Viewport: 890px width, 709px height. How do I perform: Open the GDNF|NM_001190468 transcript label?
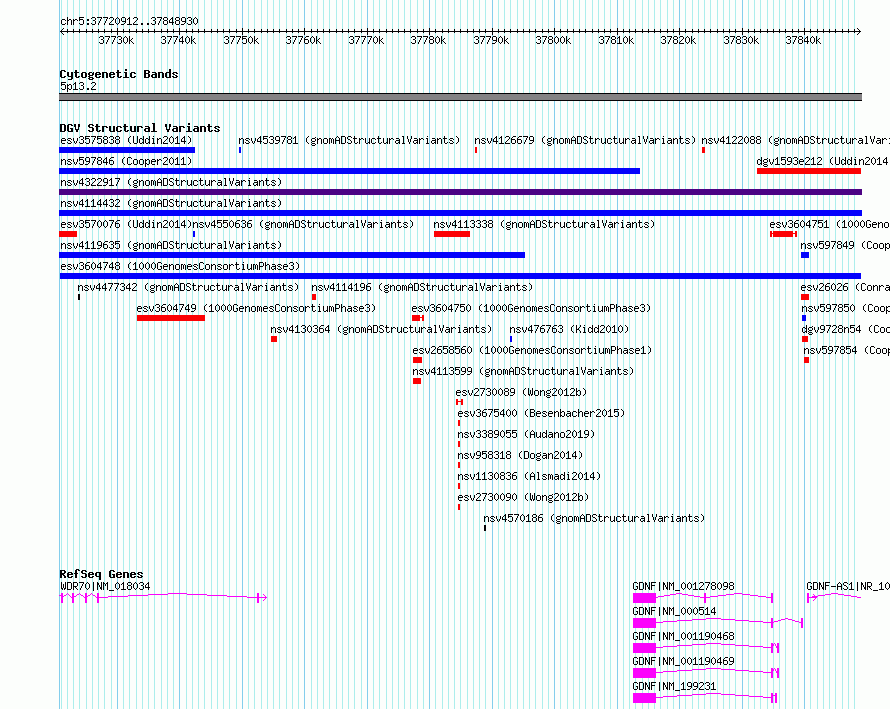coord(683,636)
